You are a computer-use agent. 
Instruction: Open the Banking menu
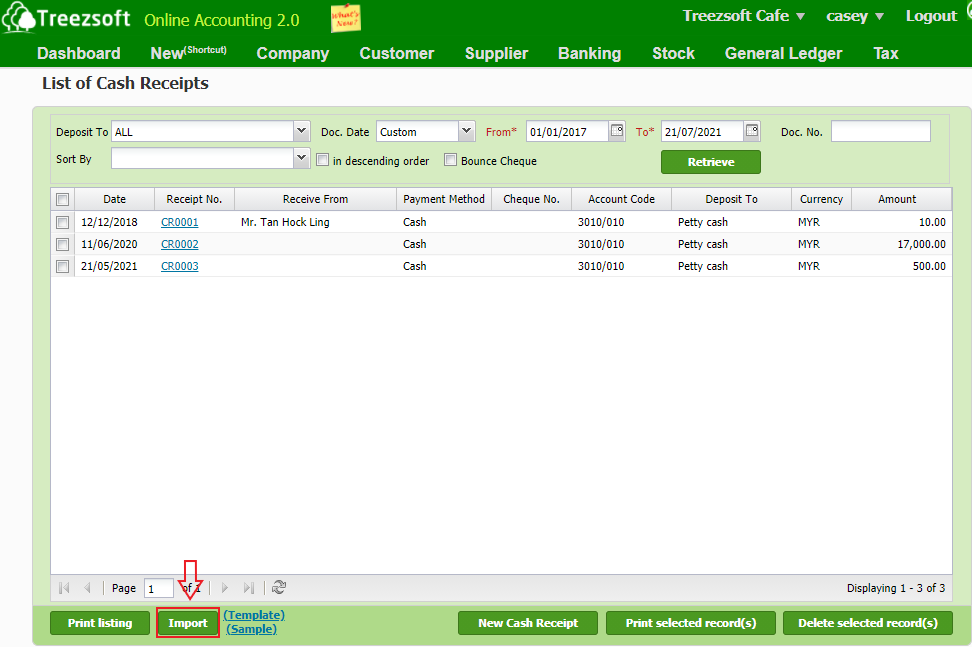point(589,53)
